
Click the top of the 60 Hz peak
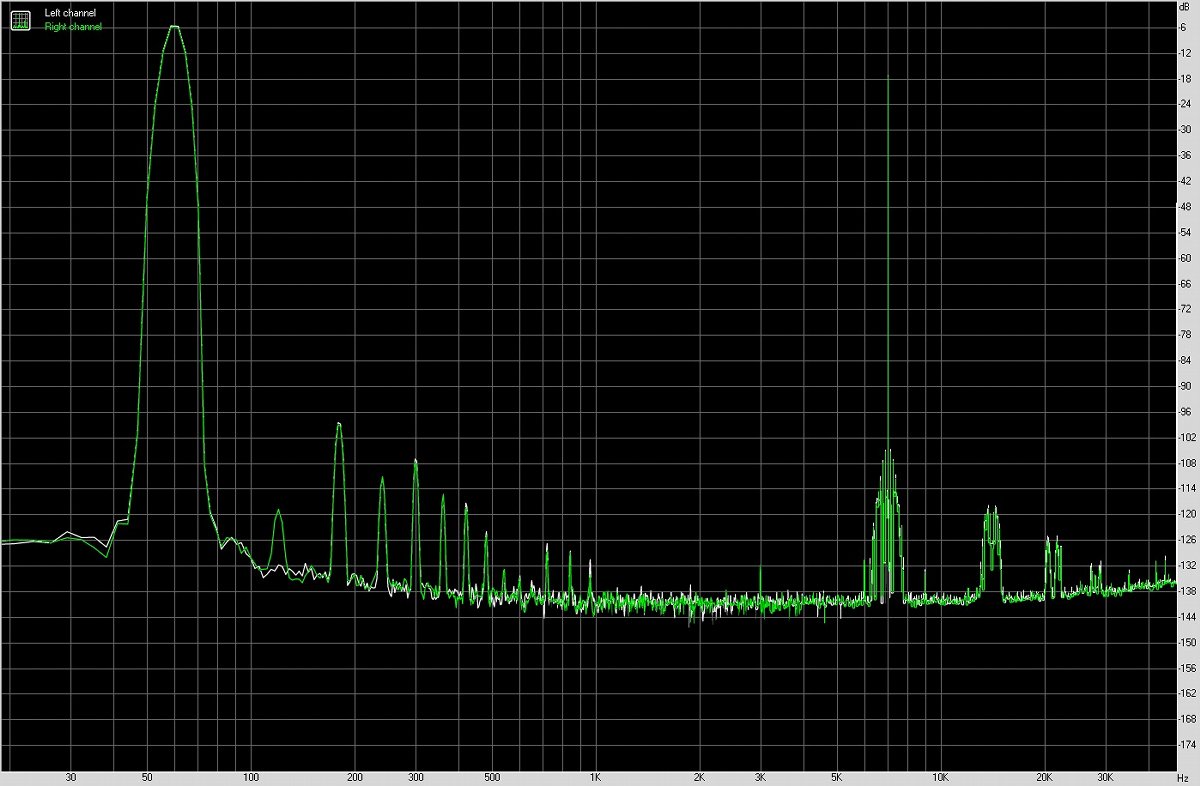(x=175, y=27)
